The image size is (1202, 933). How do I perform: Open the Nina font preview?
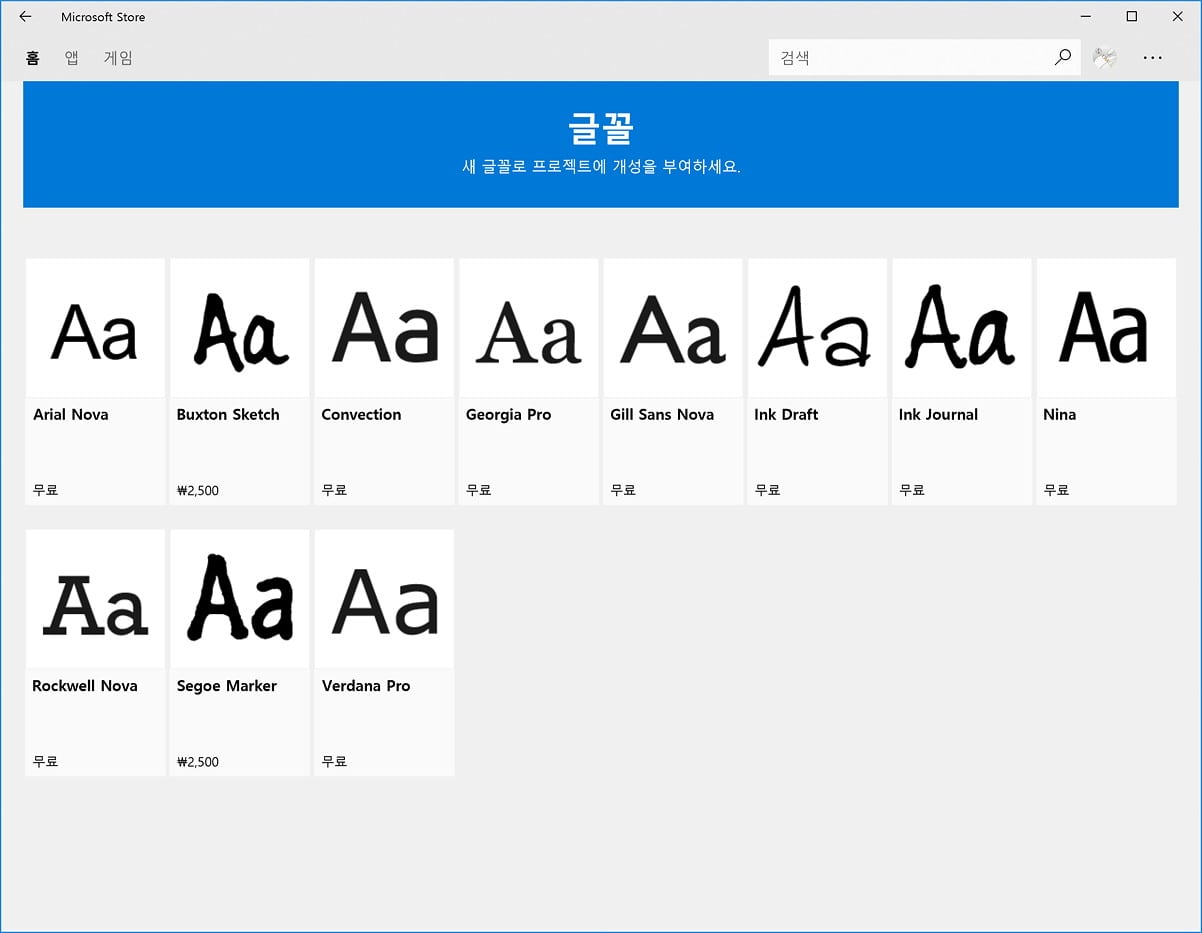pyautogui.click(x=1106, y=328)
